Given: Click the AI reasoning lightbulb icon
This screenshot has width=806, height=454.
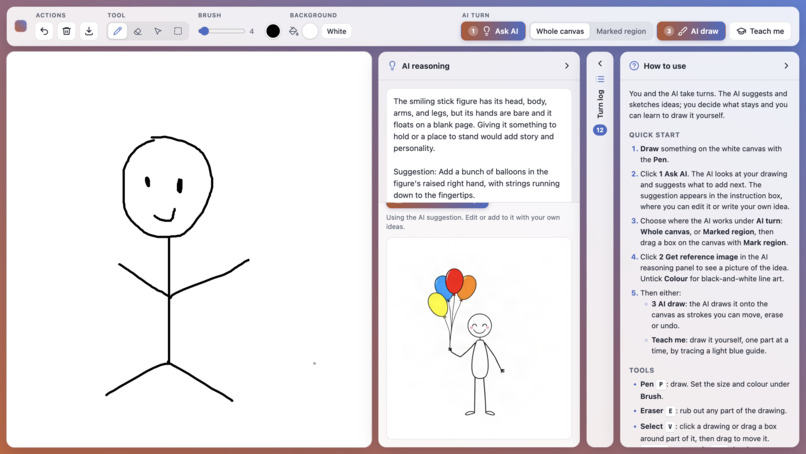Looking at the screenshot, I should click(x=392, y=66).
